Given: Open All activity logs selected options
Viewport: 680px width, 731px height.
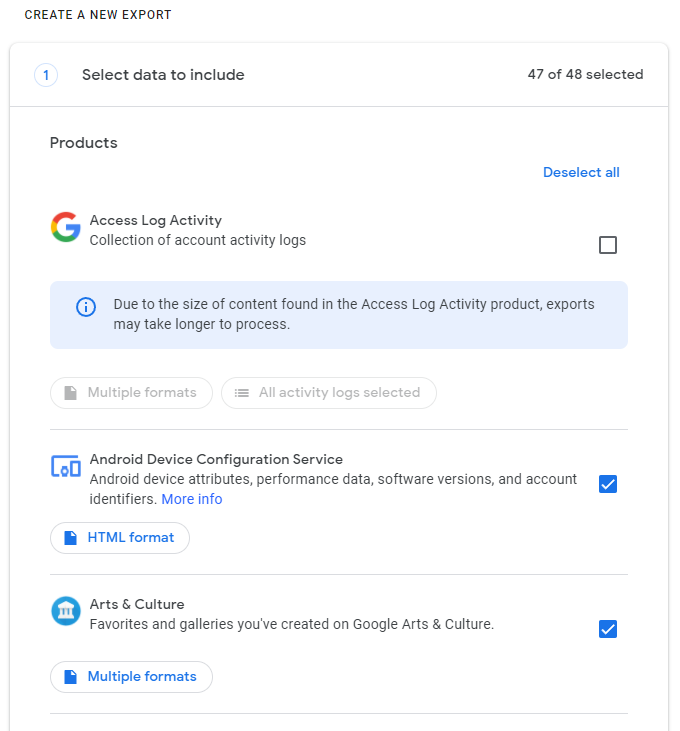Looking at the screenshot, I should pyautogui.click(x=329, y=393).
